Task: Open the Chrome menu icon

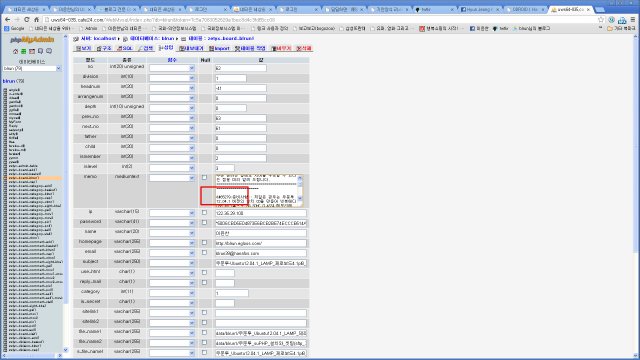Action: [633, 20]
